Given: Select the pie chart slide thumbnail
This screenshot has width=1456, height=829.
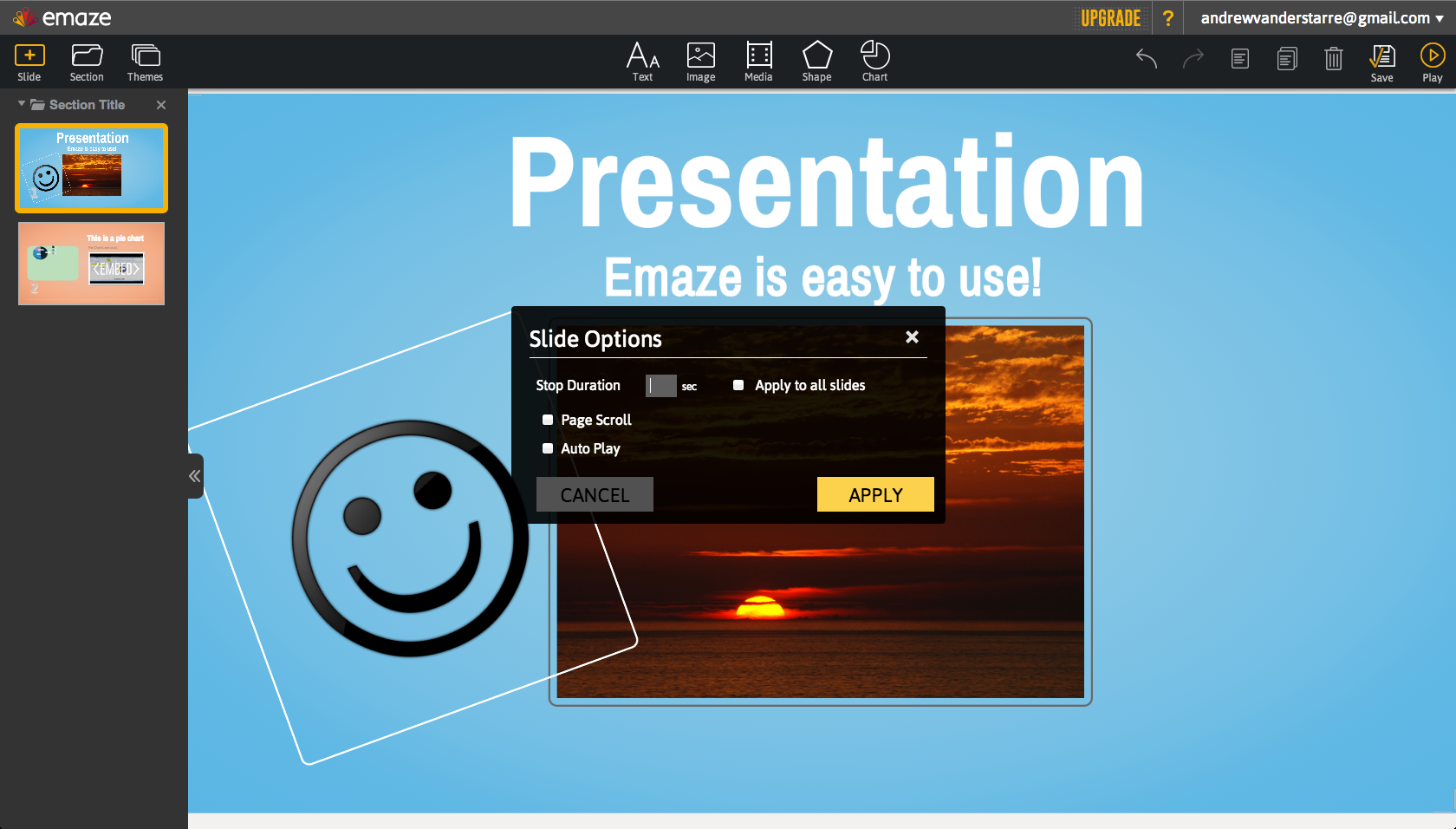Looking at the screenshot, I should [91, 264].
